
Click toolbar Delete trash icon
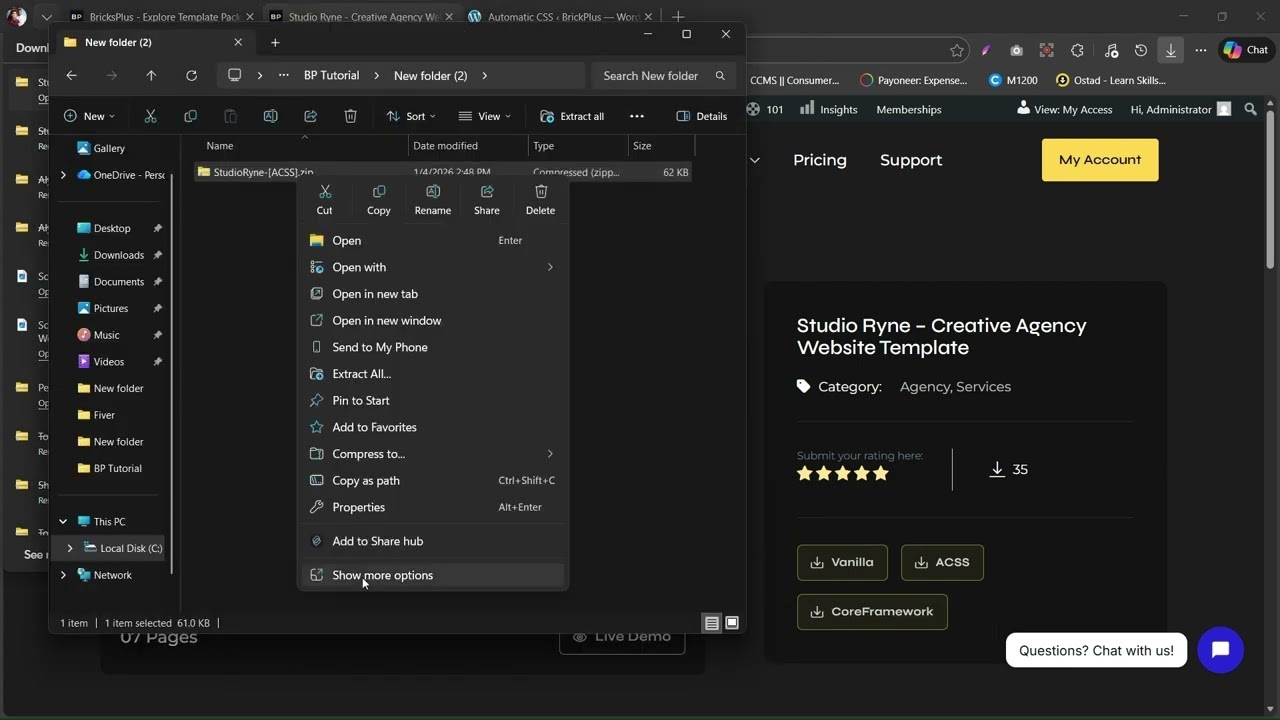point(350,116)
